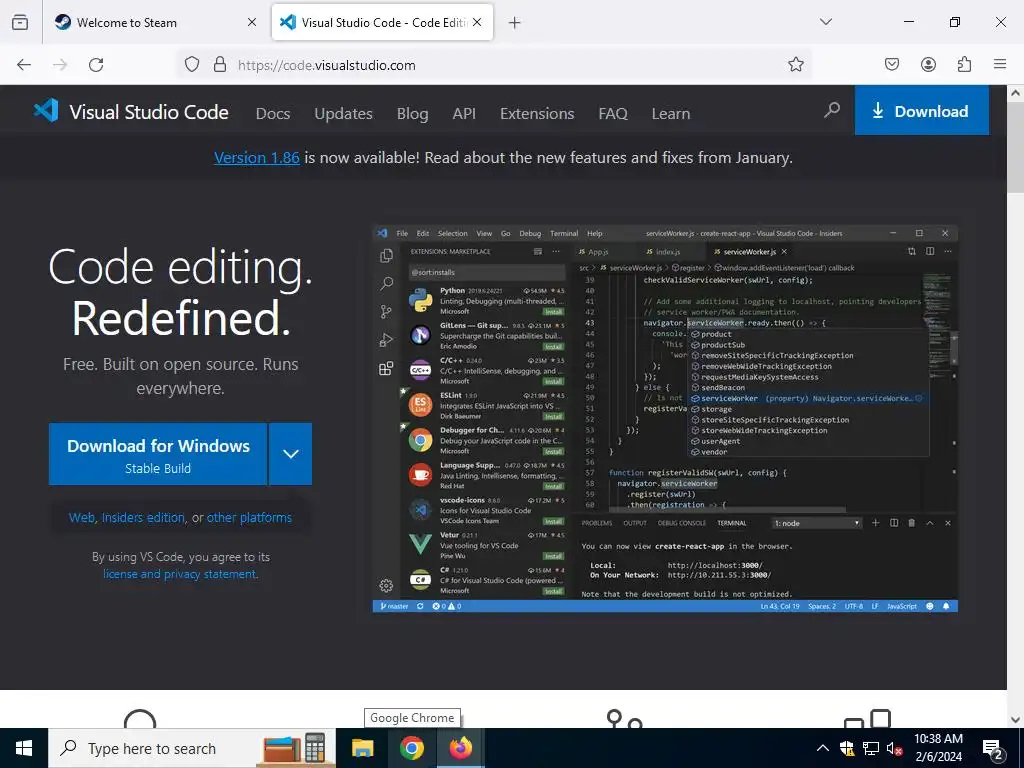
Task: Open license and privacy statement link
Action: point(180,574)
